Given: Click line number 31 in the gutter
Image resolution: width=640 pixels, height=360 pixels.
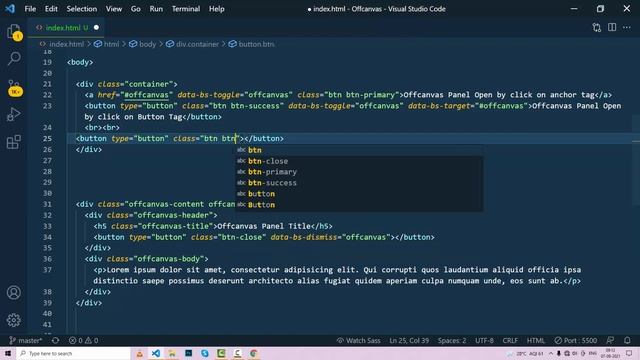Looking at the screenshot, I should [x=47, y=204].
